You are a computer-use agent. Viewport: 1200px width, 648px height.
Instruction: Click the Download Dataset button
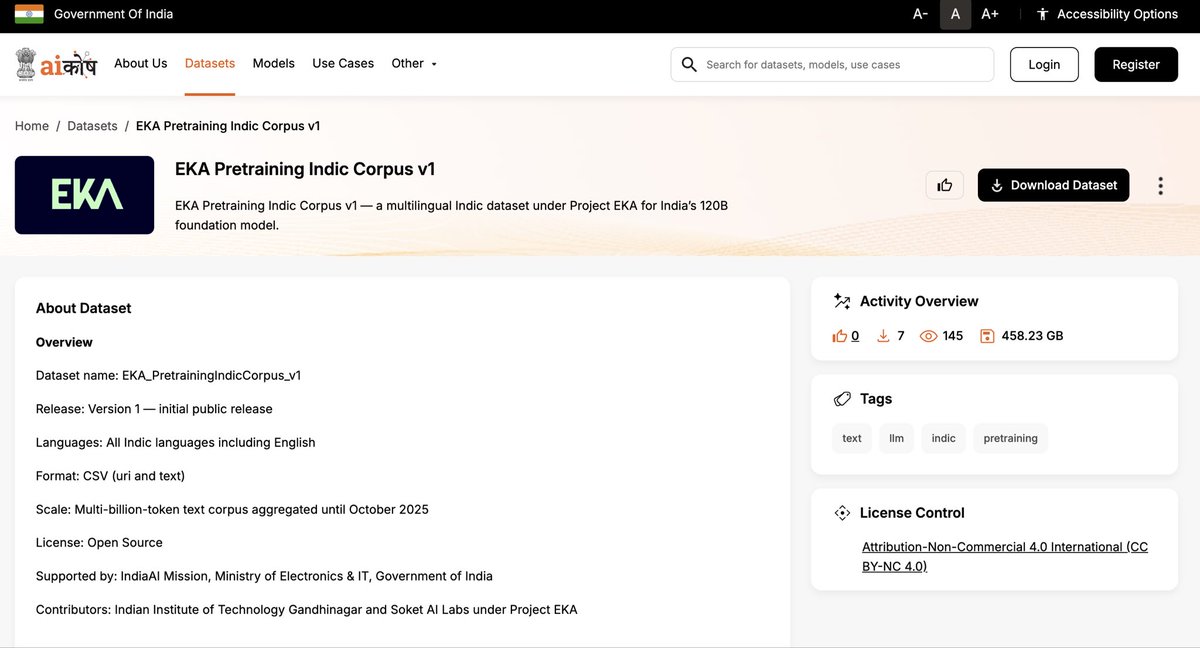(1053, 185)
